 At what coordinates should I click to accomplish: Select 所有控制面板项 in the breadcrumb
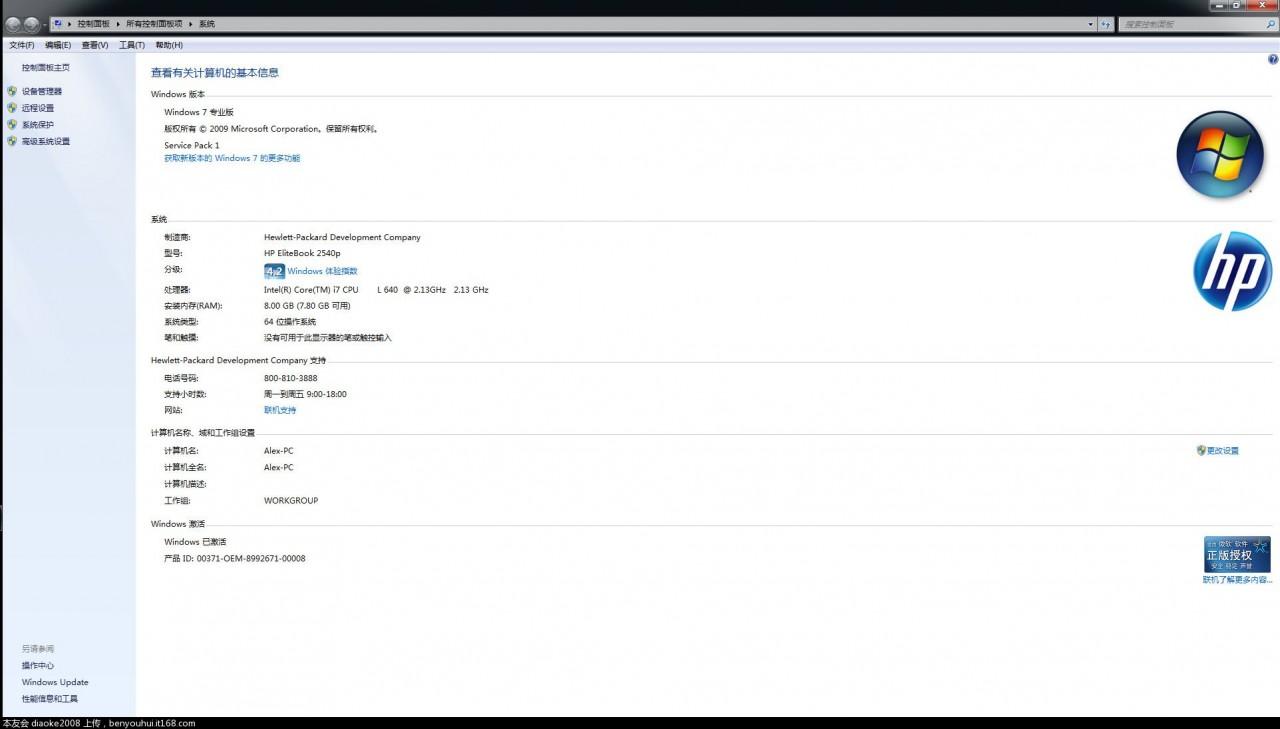click(154, 24)
